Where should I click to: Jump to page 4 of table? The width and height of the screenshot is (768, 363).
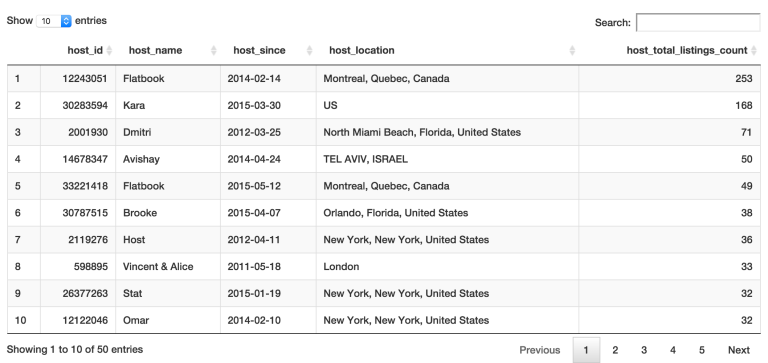[672, 350]
